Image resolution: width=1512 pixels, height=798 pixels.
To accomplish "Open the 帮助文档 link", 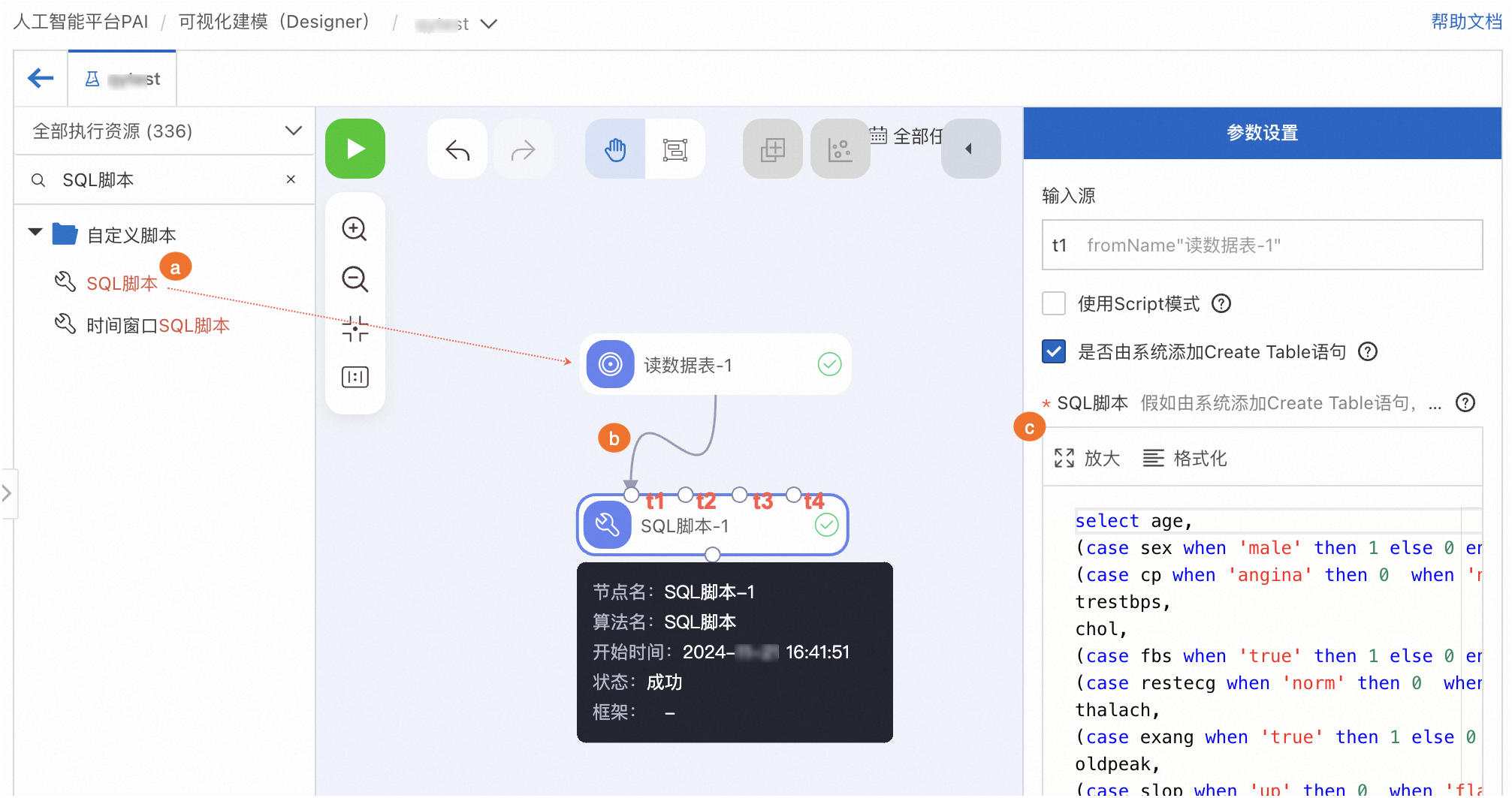I will 1466,22.
